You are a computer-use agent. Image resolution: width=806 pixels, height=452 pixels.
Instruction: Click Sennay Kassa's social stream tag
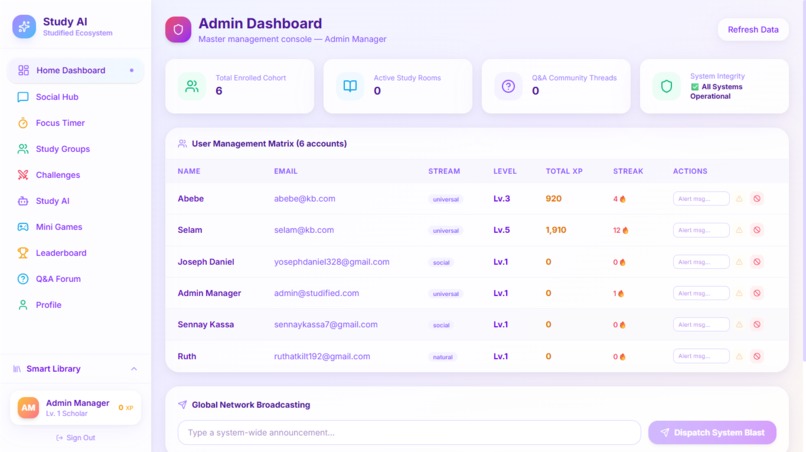pos(441,325)
